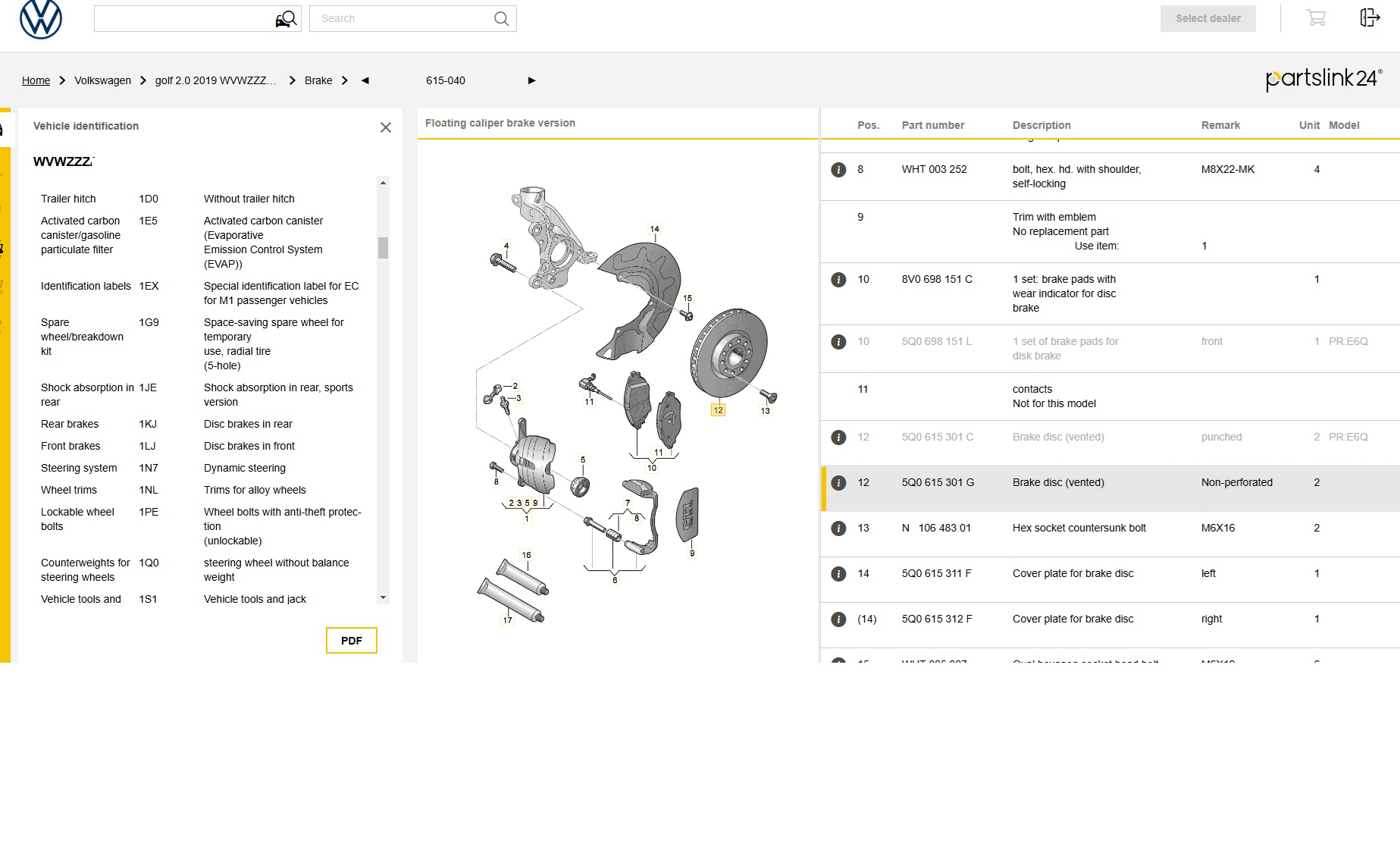Select position 14 label in diagram
The image size is (1400, 853).
654,229
